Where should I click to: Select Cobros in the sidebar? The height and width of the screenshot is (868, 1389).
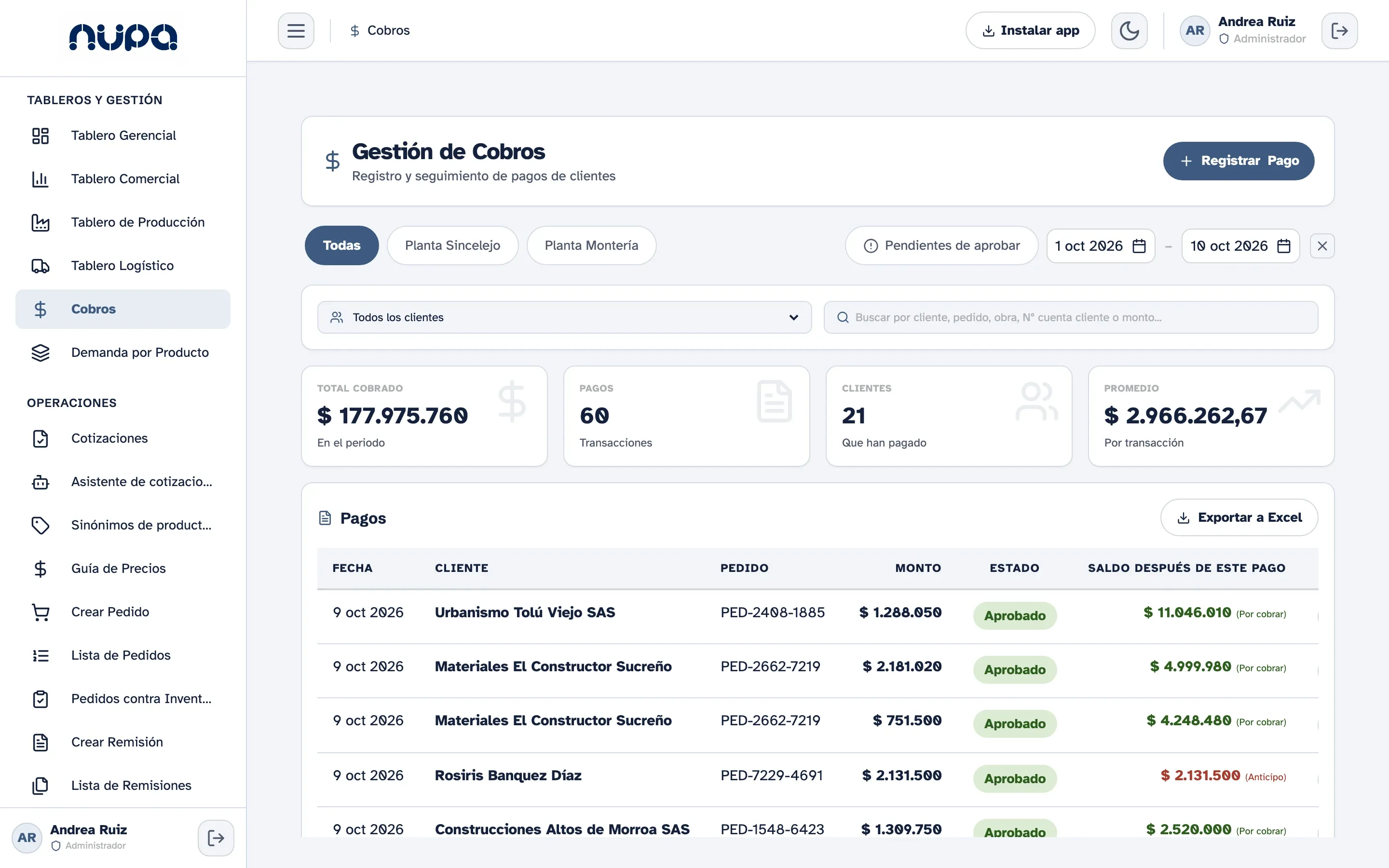click(123, 309)
